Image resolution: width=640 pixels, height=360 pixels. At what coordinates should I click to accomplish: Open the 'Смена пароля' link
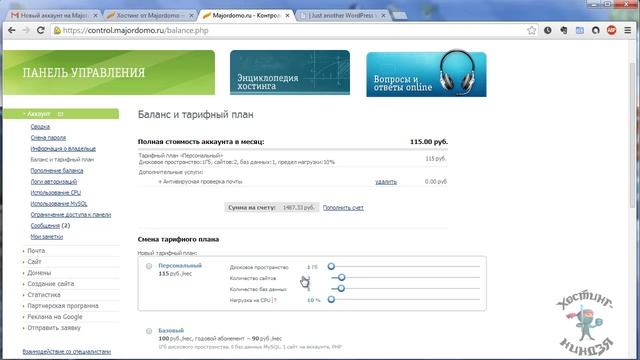click(48, 138)
